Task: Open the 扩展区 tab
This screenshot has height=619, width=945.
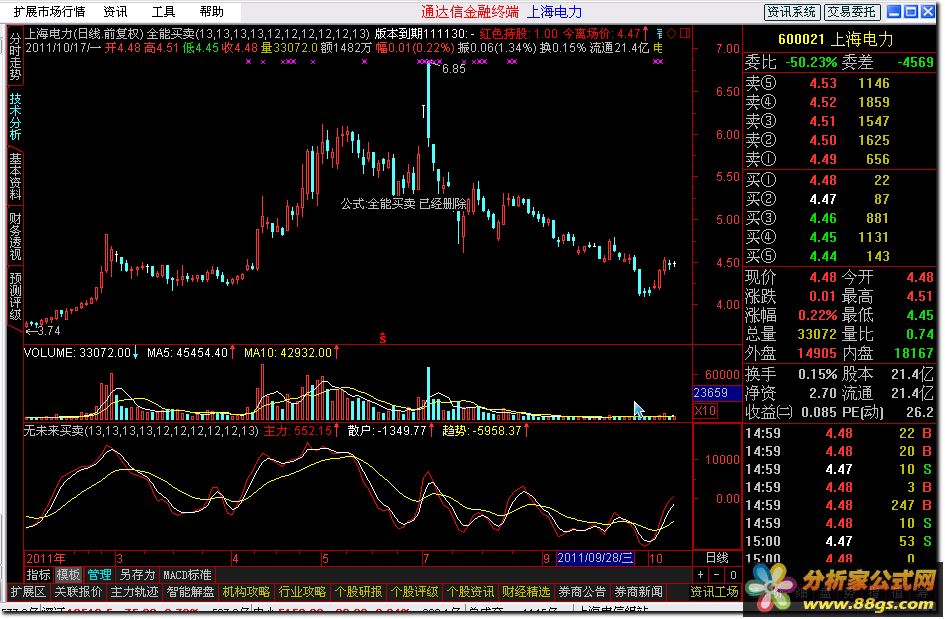Action: (28, 592)
